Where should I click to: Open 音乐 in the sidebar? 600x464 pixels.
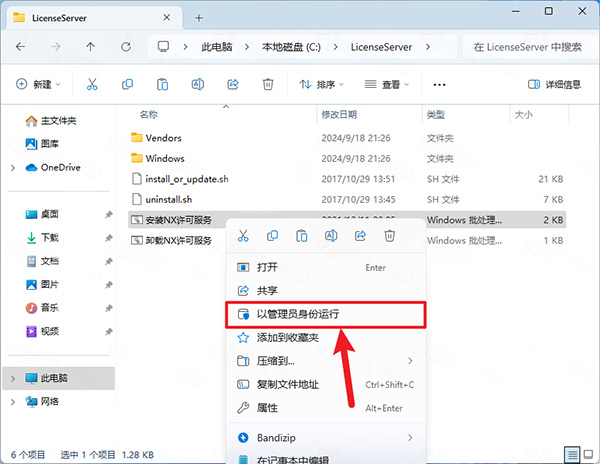coord(42,308)
